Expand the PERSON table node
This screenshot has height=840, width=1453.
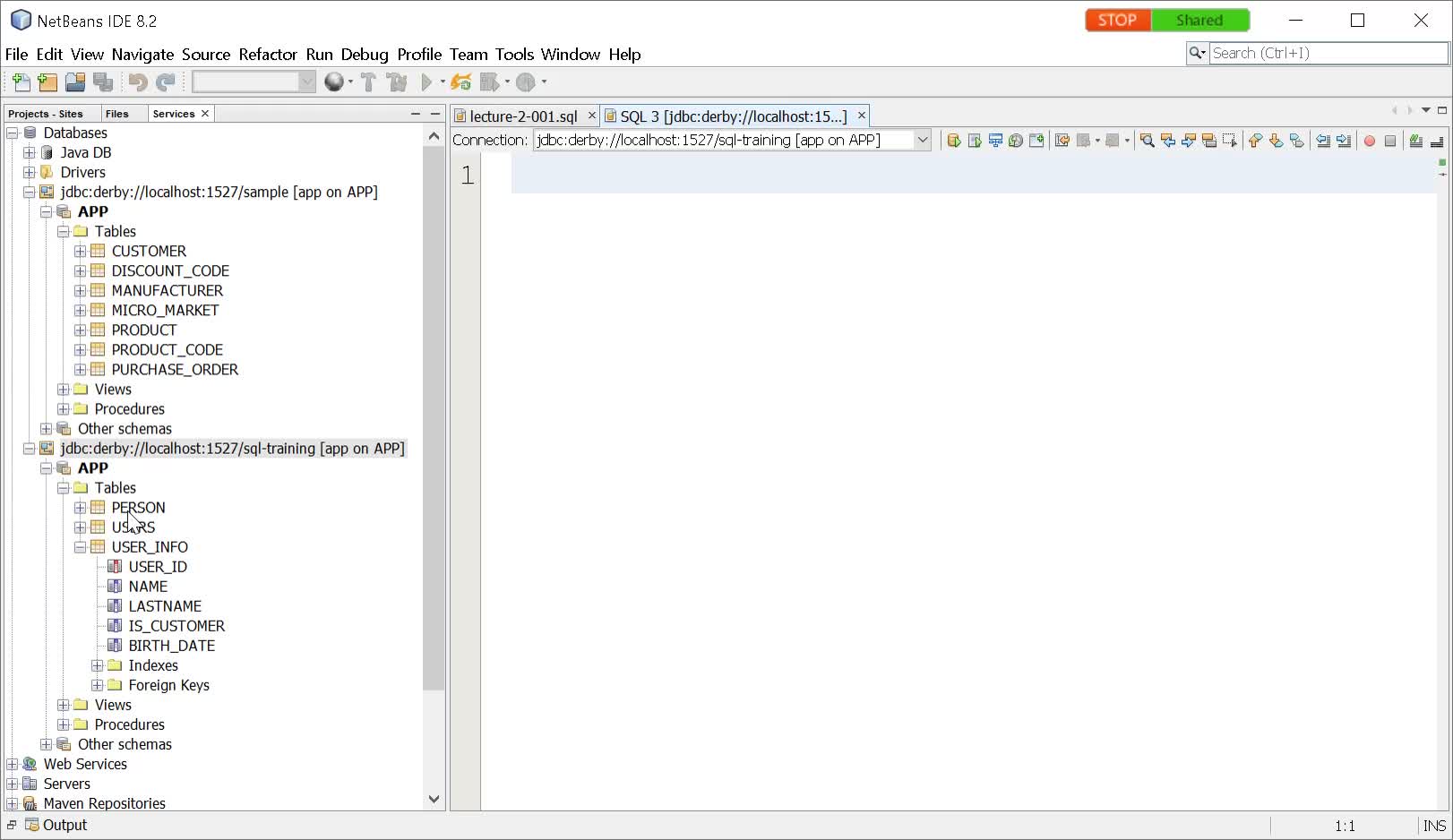(81, 507)
